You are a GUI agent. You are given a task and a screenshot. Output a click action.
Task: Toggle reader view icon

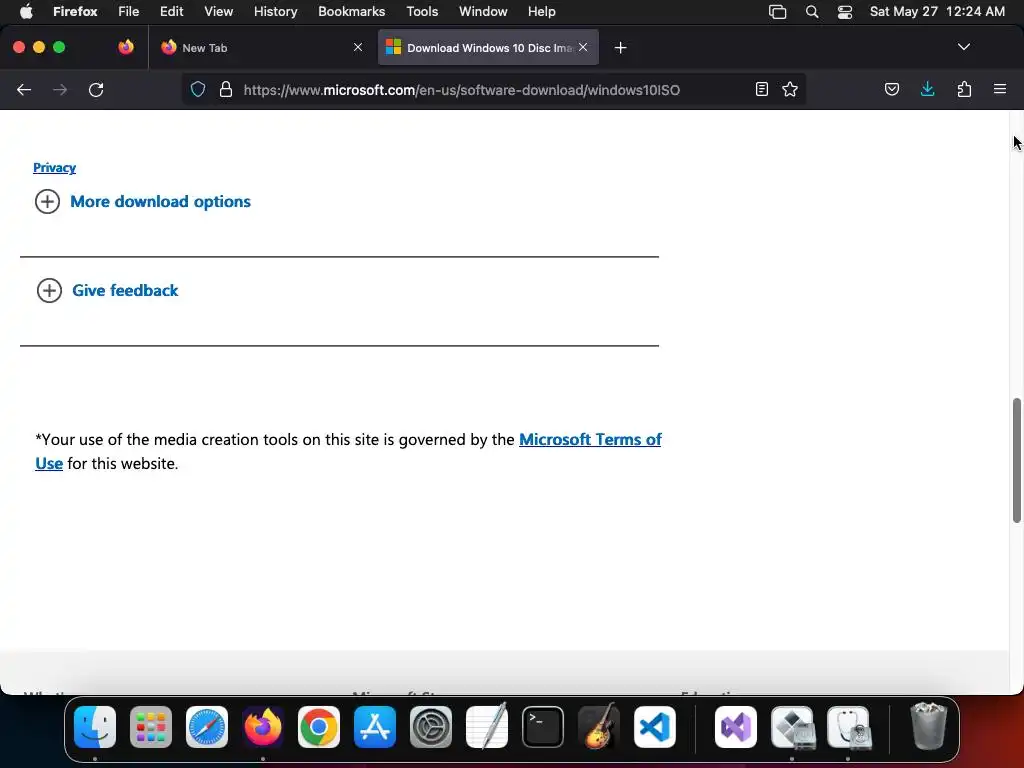[x=761, y=89]
